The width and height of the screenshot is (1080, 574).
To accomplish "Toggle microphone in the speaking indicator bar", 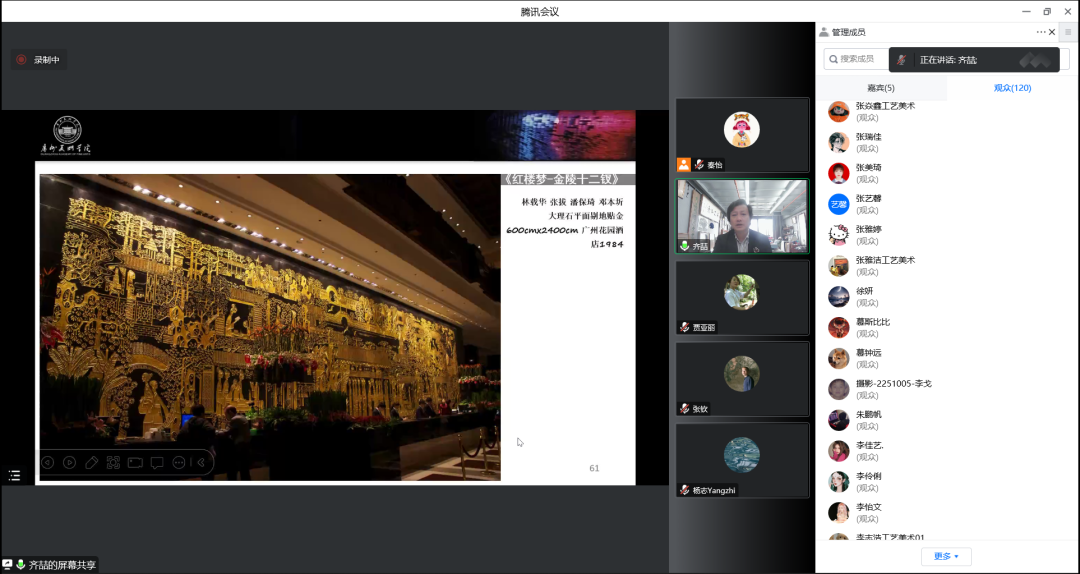I will 902,60.
